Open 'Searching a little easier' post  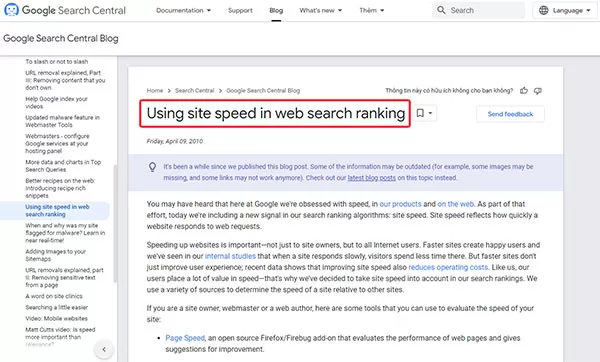57,307
